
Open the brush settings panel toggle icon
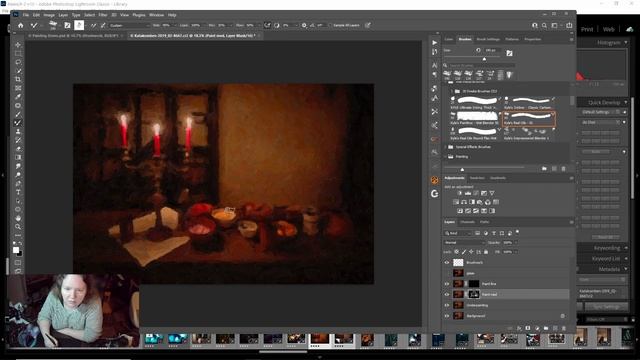pos(67,25)
